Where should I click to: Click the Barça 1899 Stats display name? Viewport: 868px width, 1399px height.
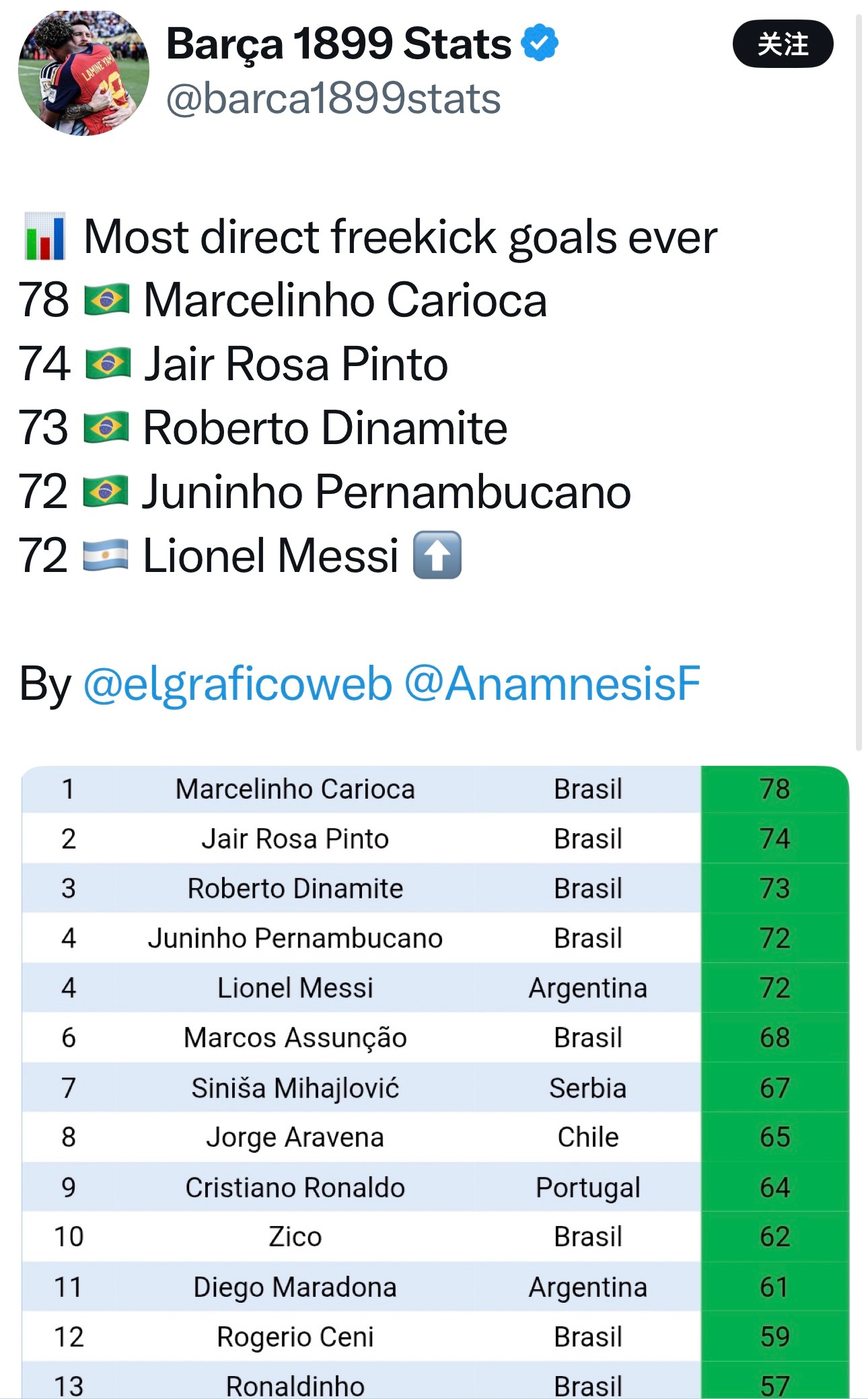(338, 44)
